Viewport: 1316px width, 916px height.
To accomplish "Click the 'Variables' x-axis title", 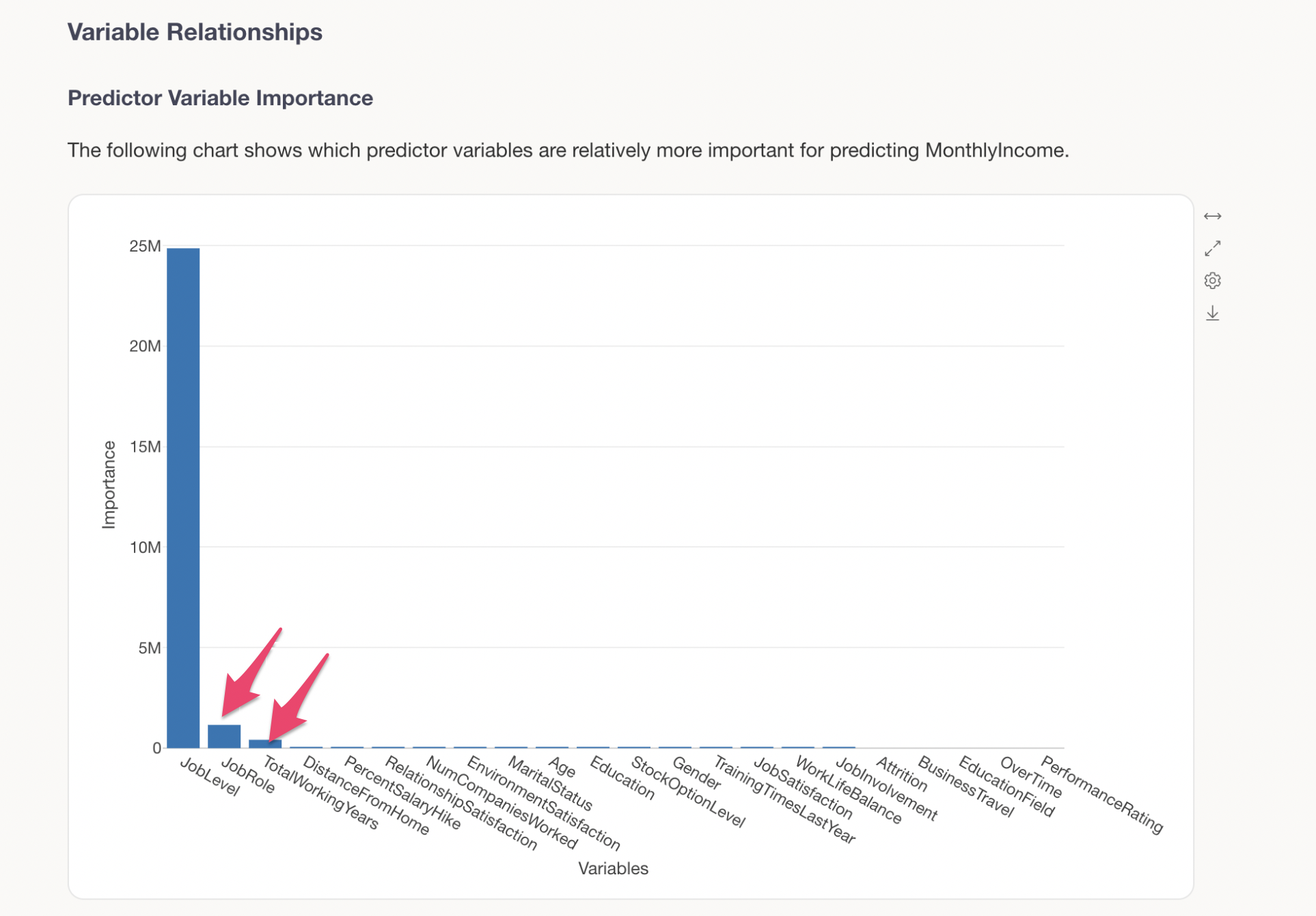I will click(613, 868).
